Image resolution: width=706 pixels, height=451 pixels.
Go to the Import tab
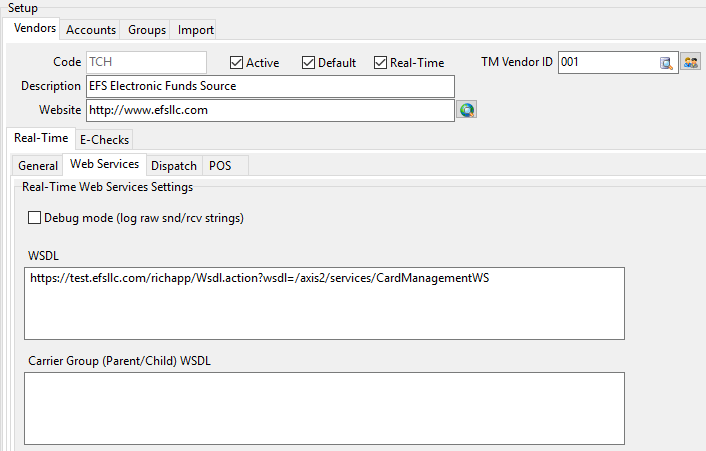195,30
